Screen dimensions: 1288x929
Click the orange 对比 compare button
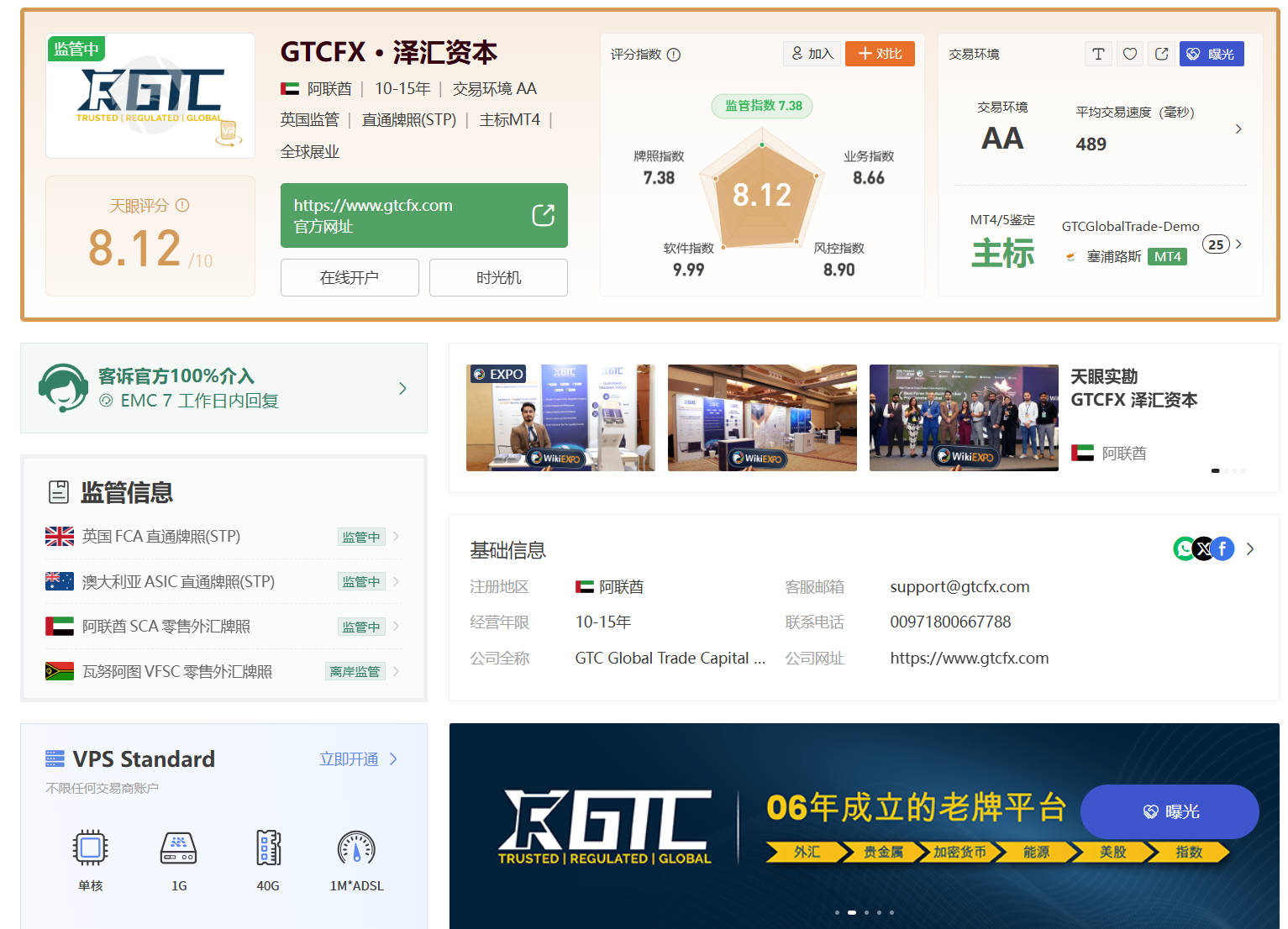pos(880,54)
